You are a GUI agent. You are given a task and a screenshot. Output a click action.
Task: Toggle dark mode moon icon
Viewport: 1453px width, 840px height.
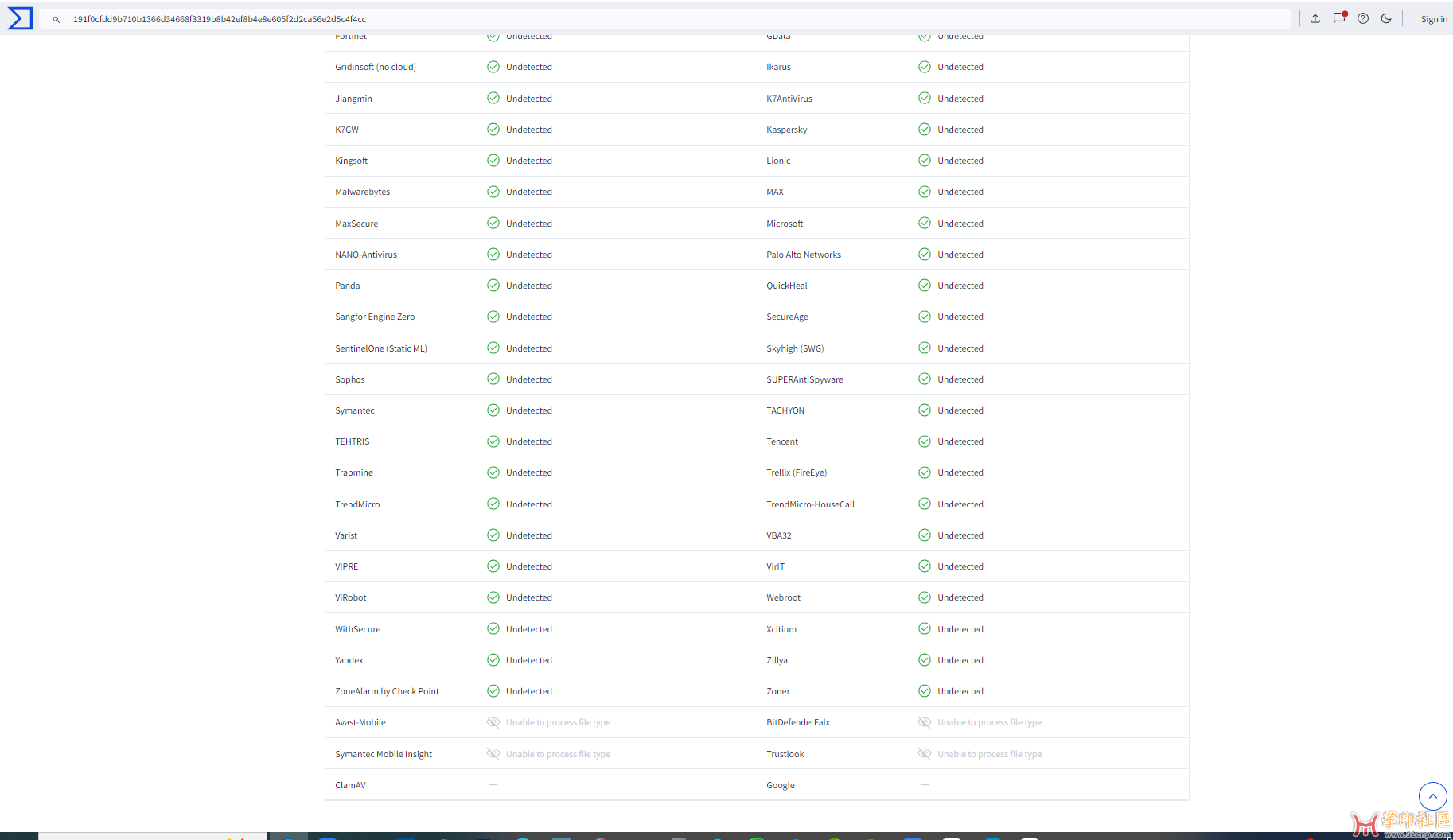1386,18
